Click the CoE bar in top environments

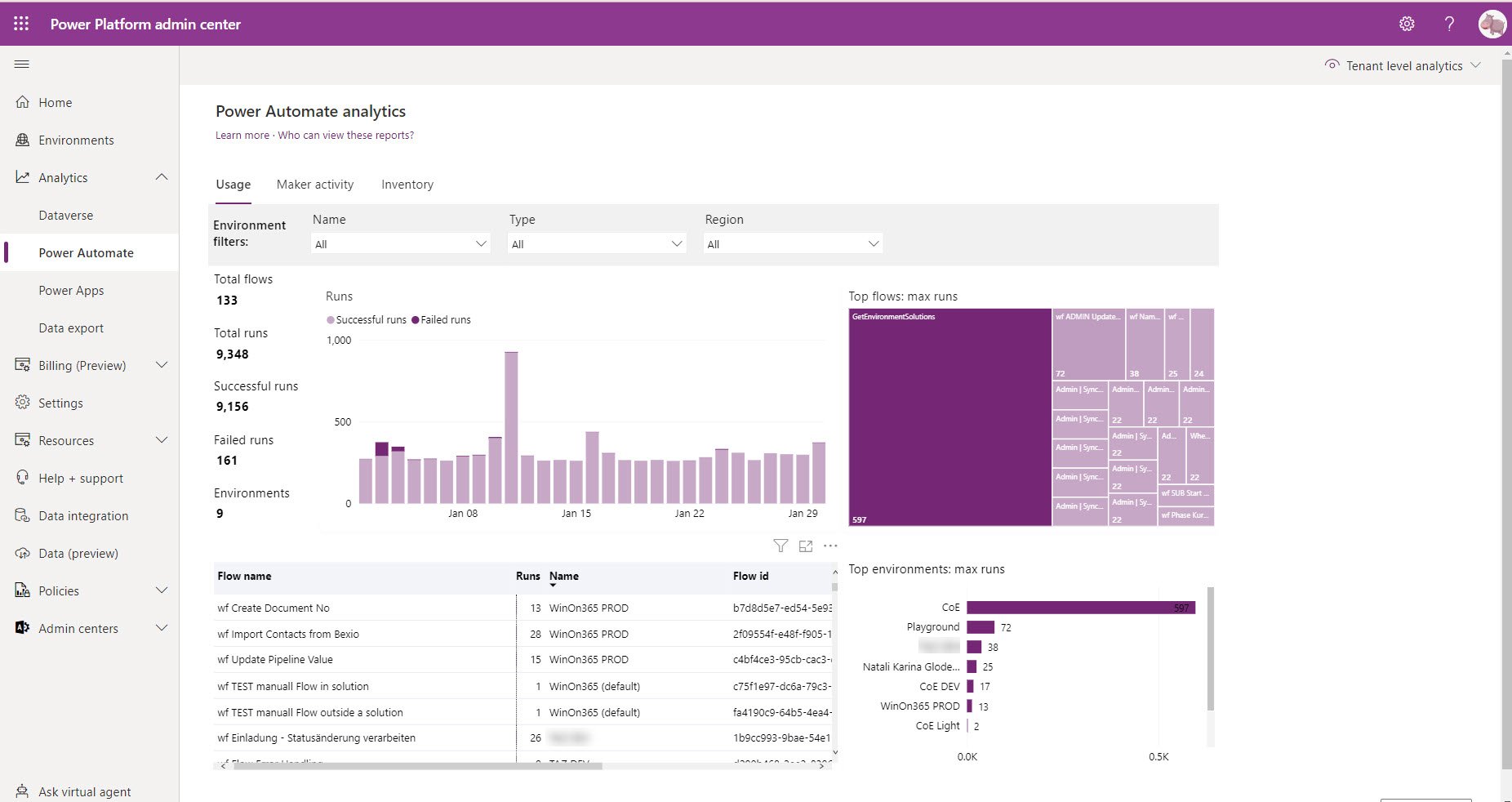click(x=1081, y=608)
